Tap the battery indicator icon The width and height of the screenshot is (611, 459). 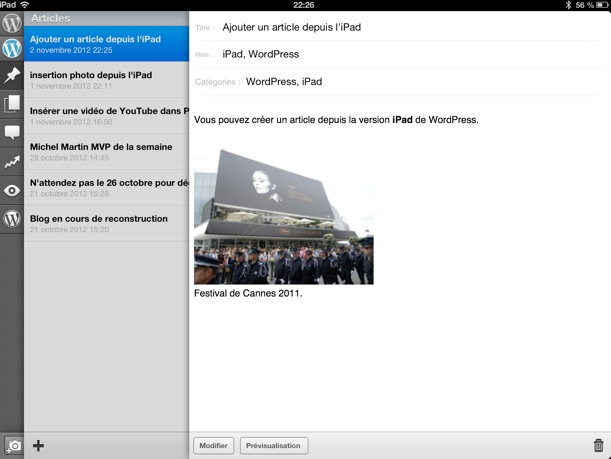pyautogui.click(x=602, y=5)
